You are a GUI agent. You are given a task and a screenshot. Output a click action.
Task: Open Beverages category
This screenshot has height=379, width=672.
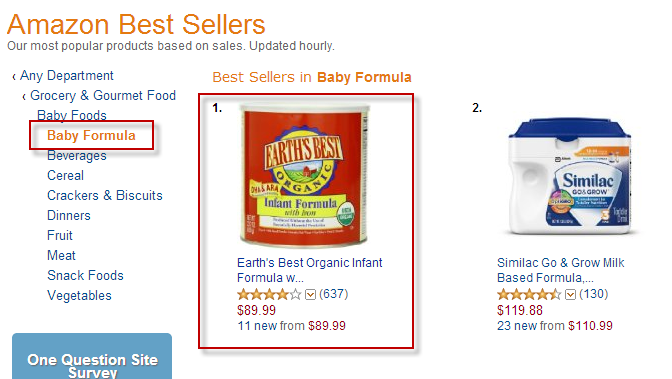tap(77, 155)
